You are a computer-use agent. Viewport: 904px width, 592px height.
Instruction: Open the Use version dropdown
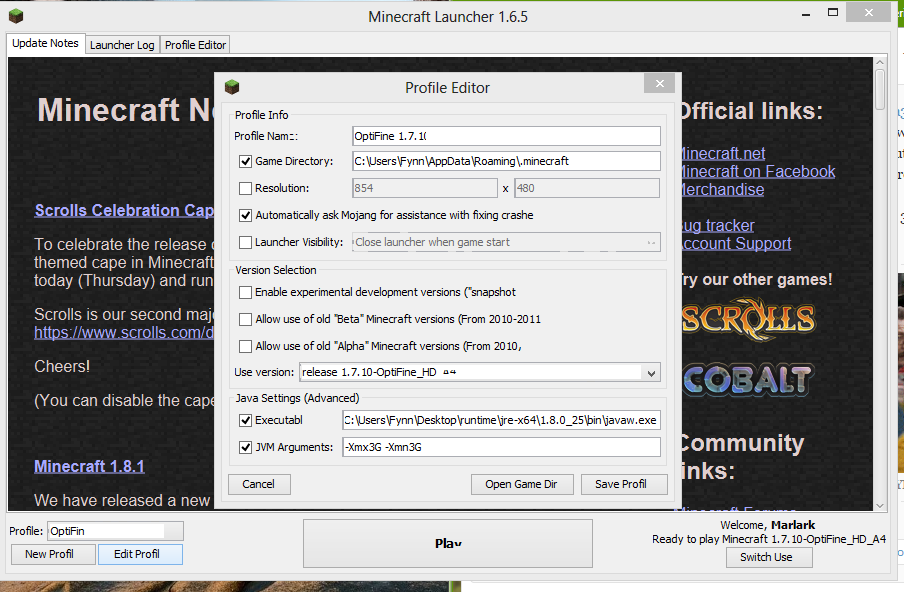pyautogui.click(x=480, y=372)
